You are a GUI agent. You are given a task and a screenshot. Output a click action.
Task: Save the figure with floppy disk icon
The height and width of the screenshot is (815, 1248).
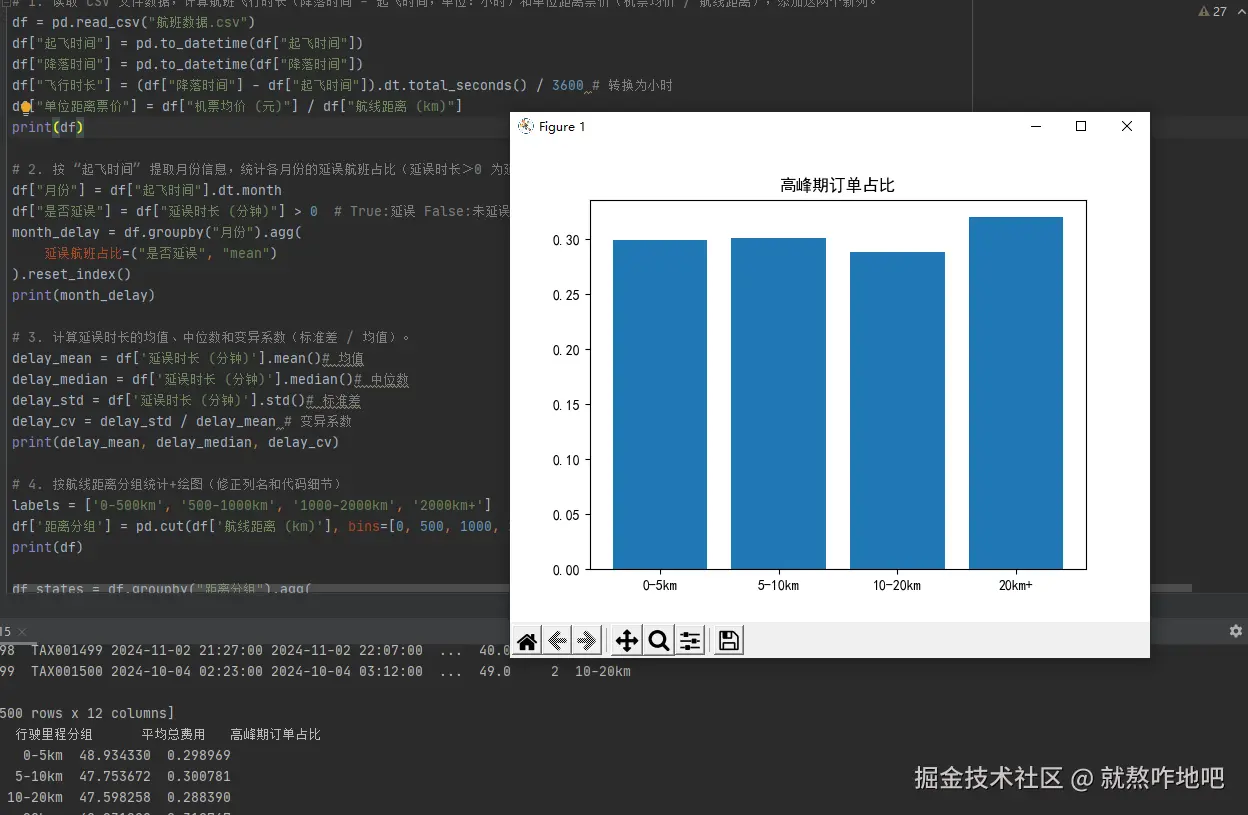(729, 641)
